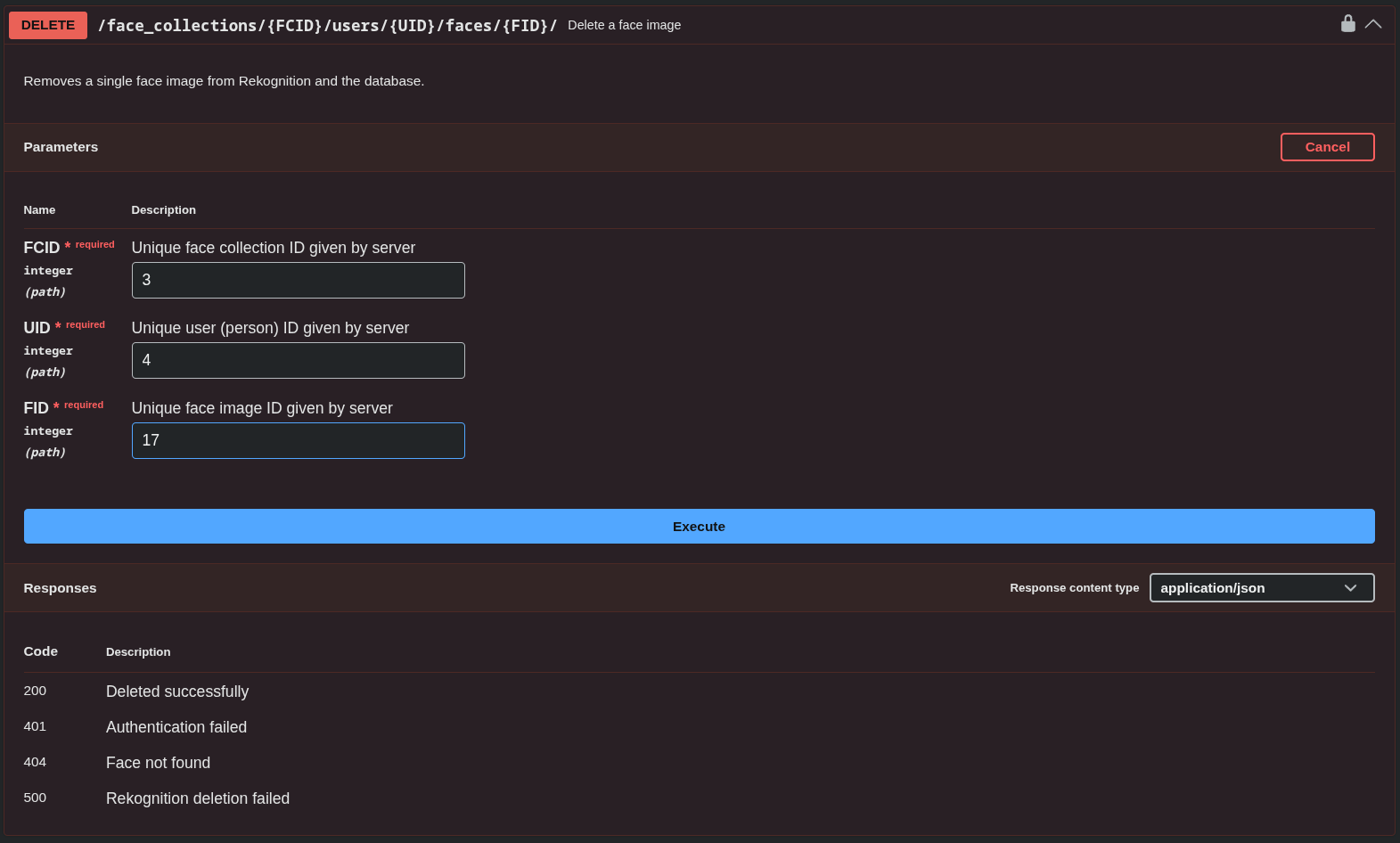Screen dimensions: 1400x843
Task: Click 'Unique user (person) ID given by server'
Action: tap(270, 328)
